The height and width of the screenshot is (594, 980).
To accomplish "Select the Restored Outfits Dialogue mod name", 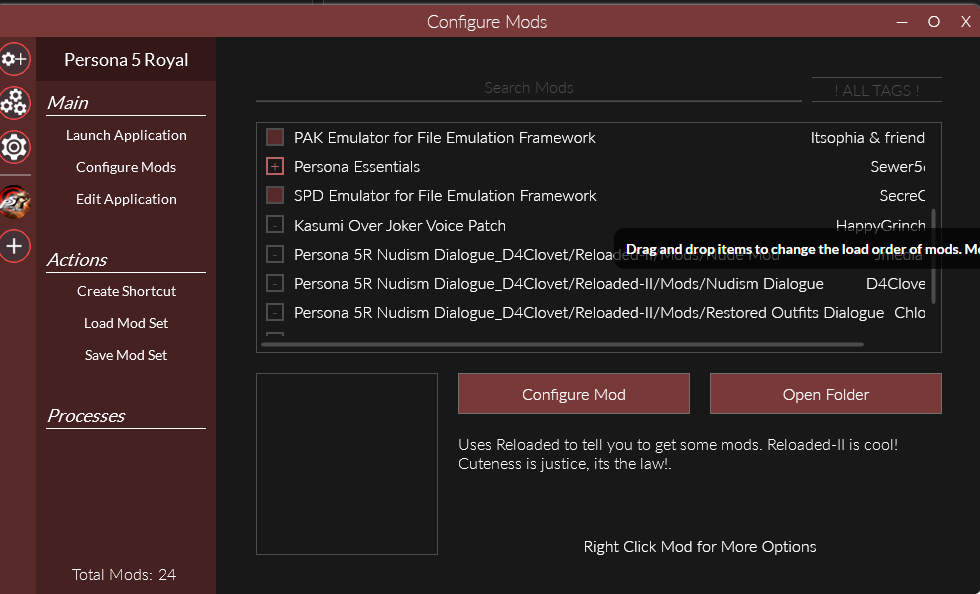I will 589,313.
